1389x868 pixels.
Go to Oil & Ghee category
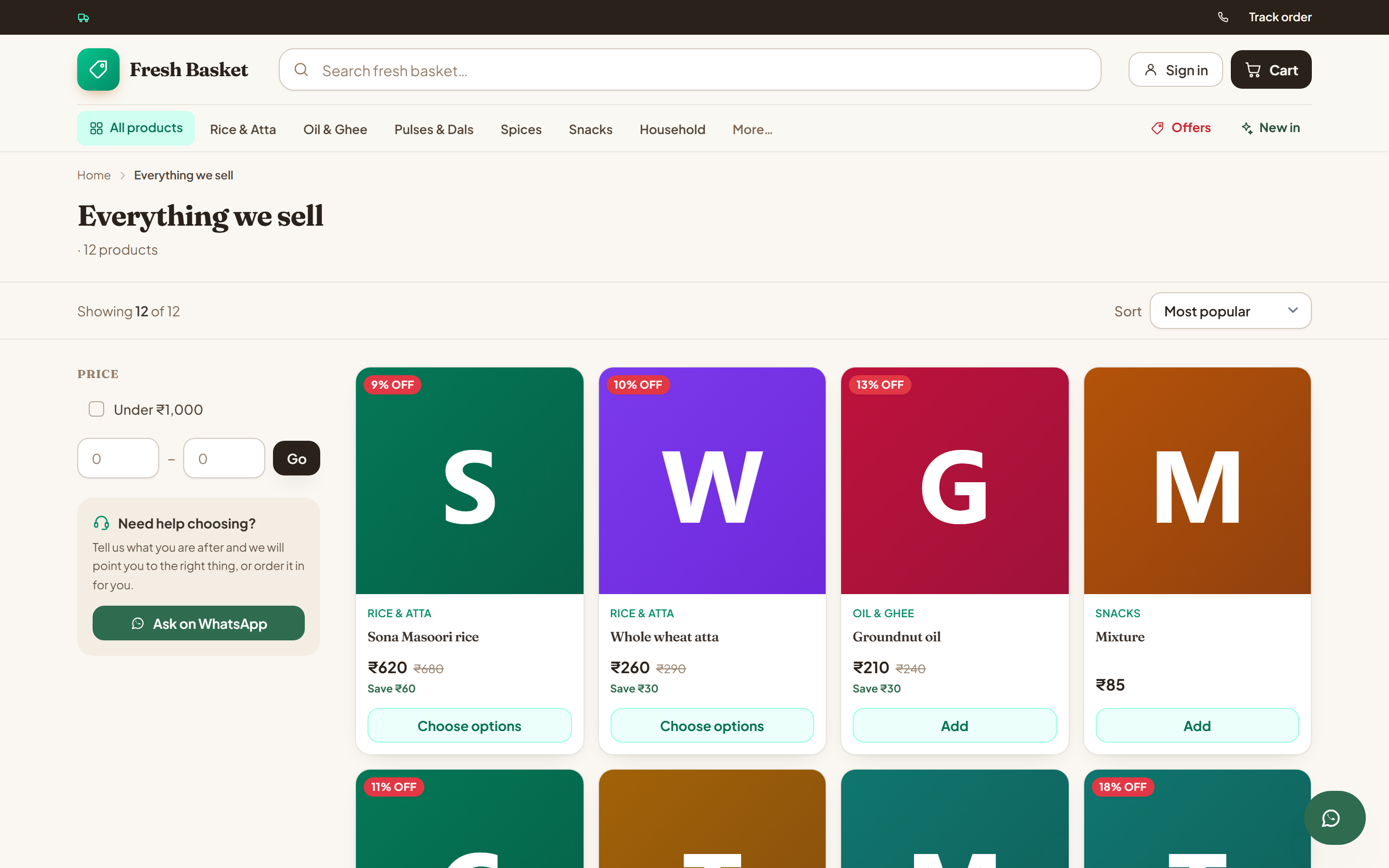(335, 130)
